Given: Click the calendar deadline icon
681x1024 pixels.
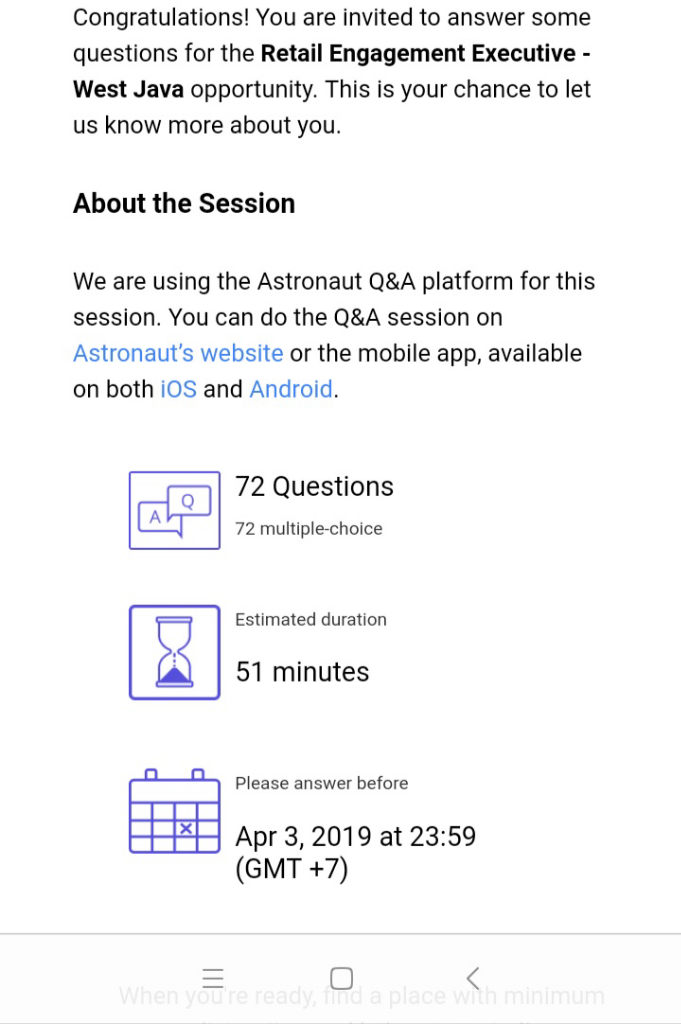Looking at the screenshot, I should (174, 811).
